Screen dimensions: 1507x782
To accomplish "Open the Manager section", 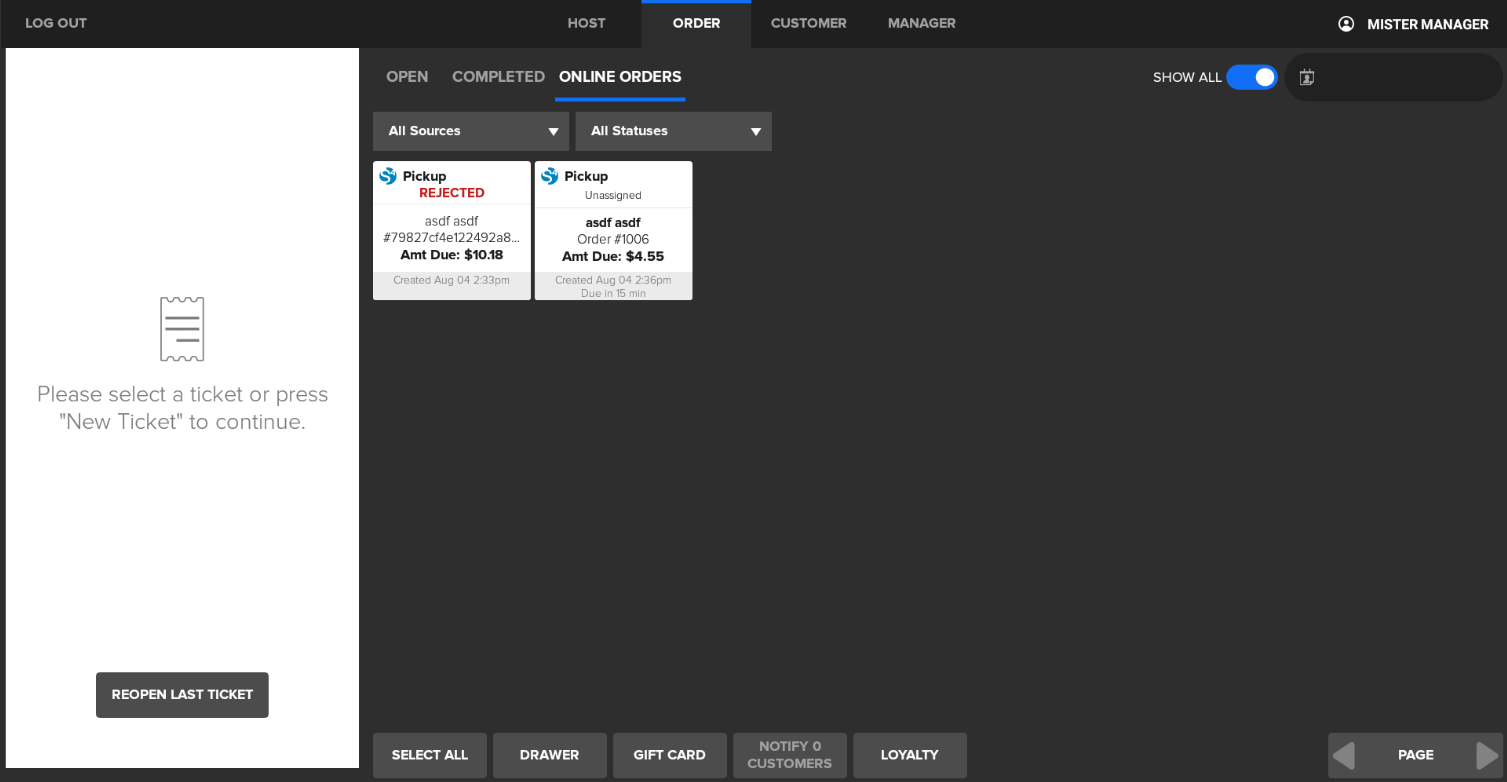I will (921, 23).
